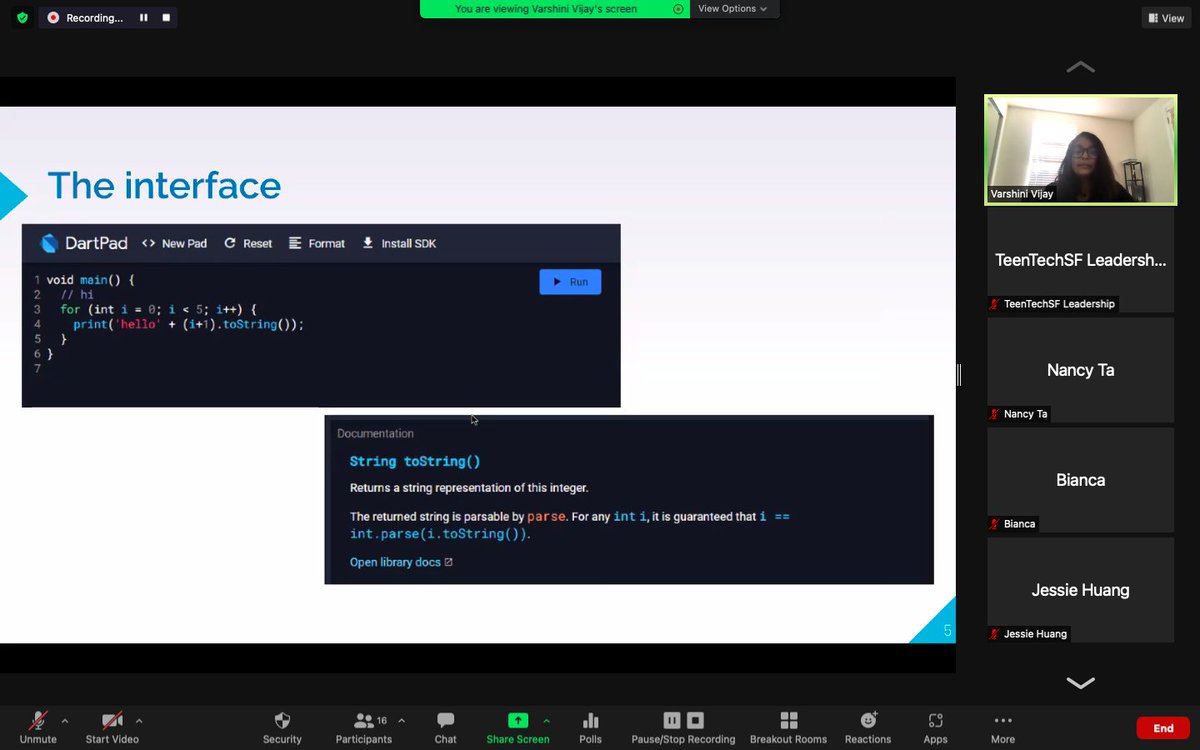Click the red End meeting button
Image resolution: width=1200 pixels, height=750 pixels.
click(x=1163, y=728)
